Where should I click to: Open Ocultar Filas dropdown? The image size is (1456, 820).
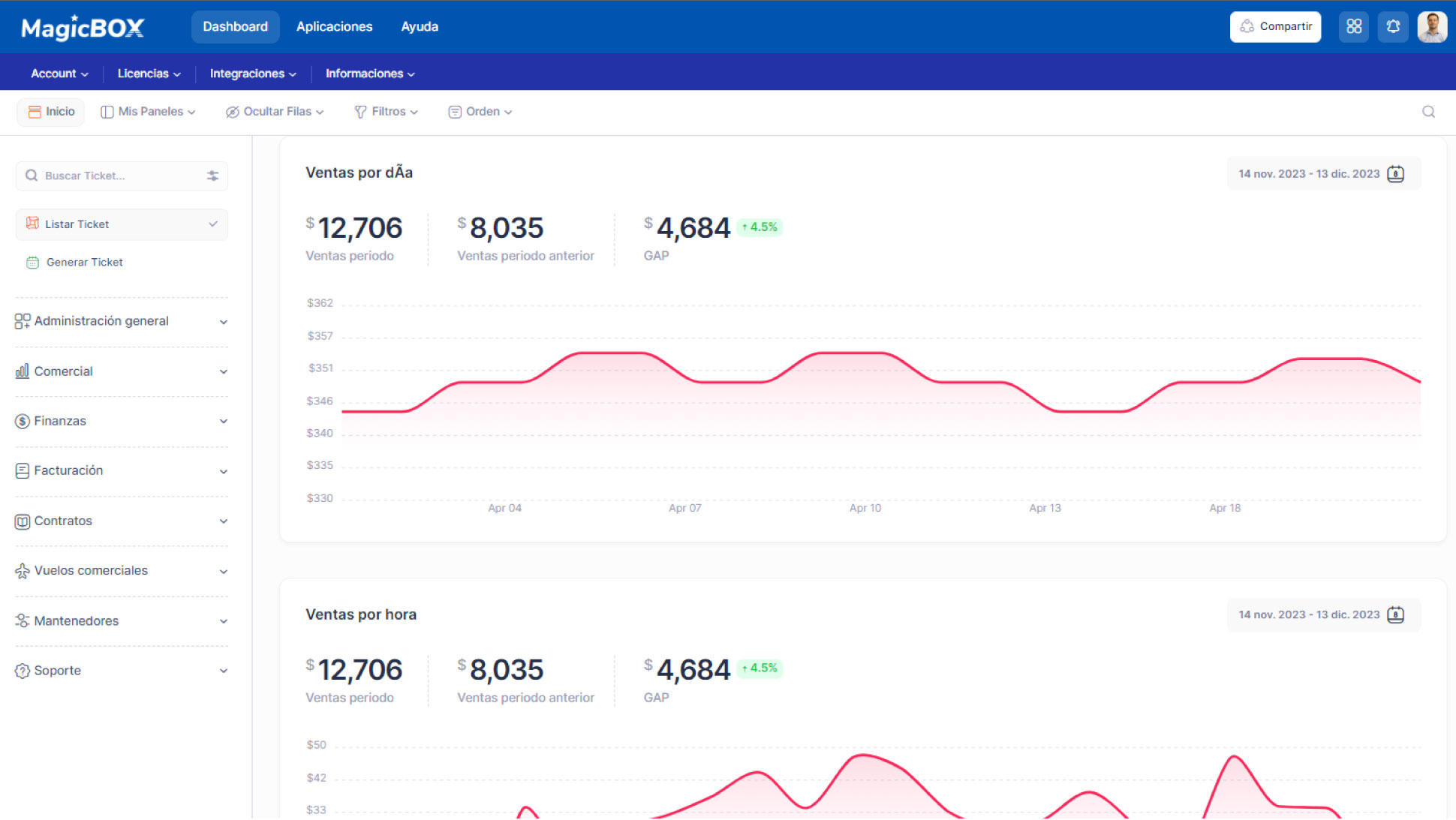275,112
